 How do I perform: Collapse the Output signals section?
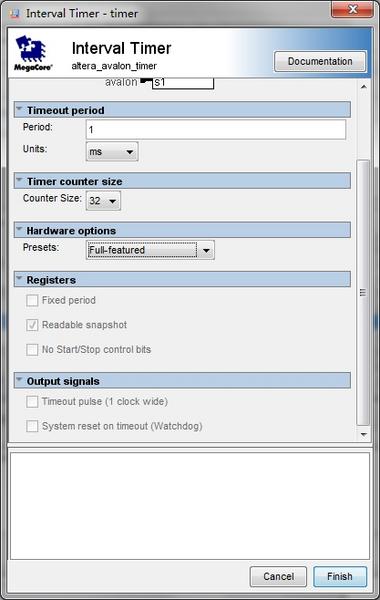[x=19, y=380]
